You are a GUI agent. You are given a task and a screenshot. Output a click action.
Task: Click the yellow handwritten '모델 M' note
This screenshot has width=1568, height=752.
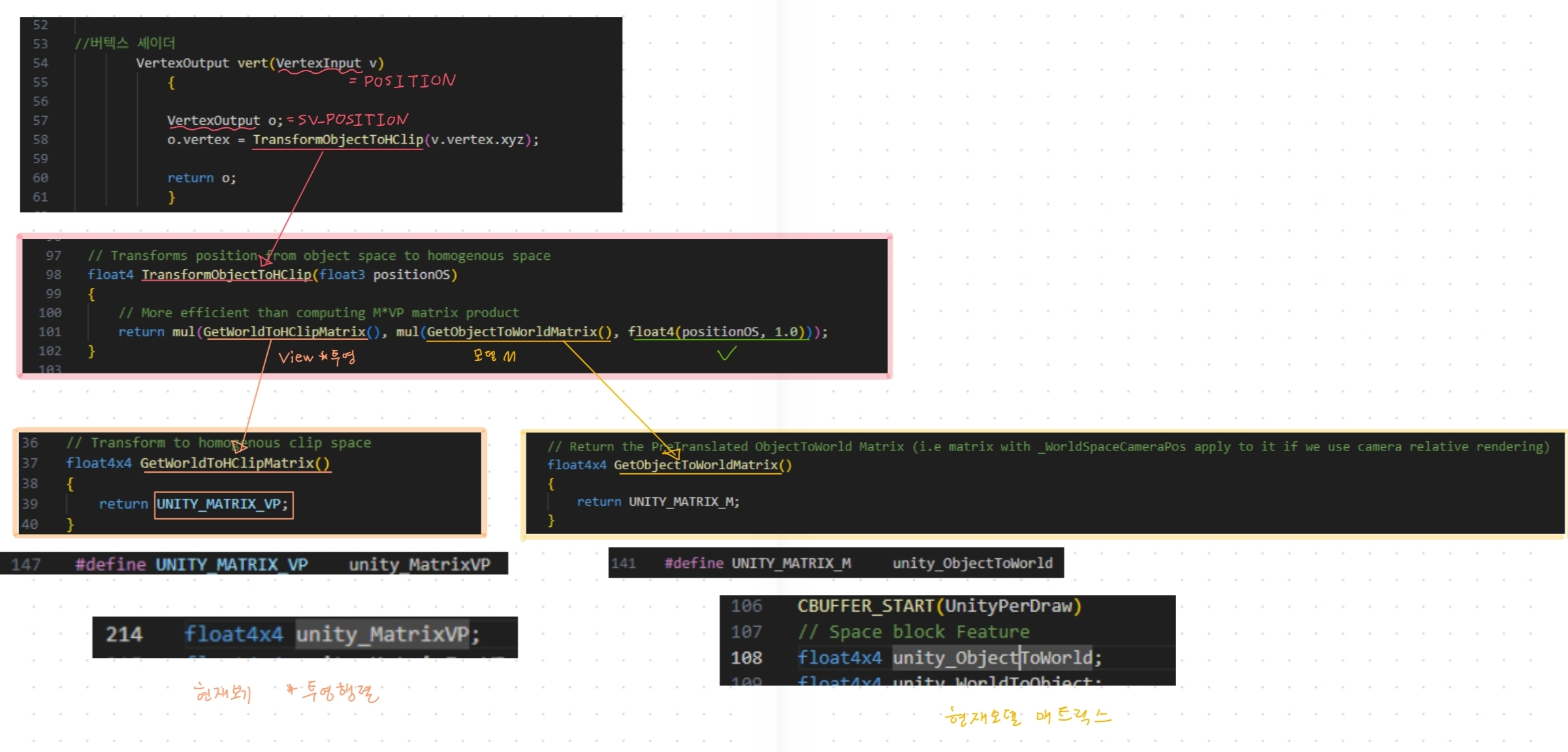coord(494,356)
